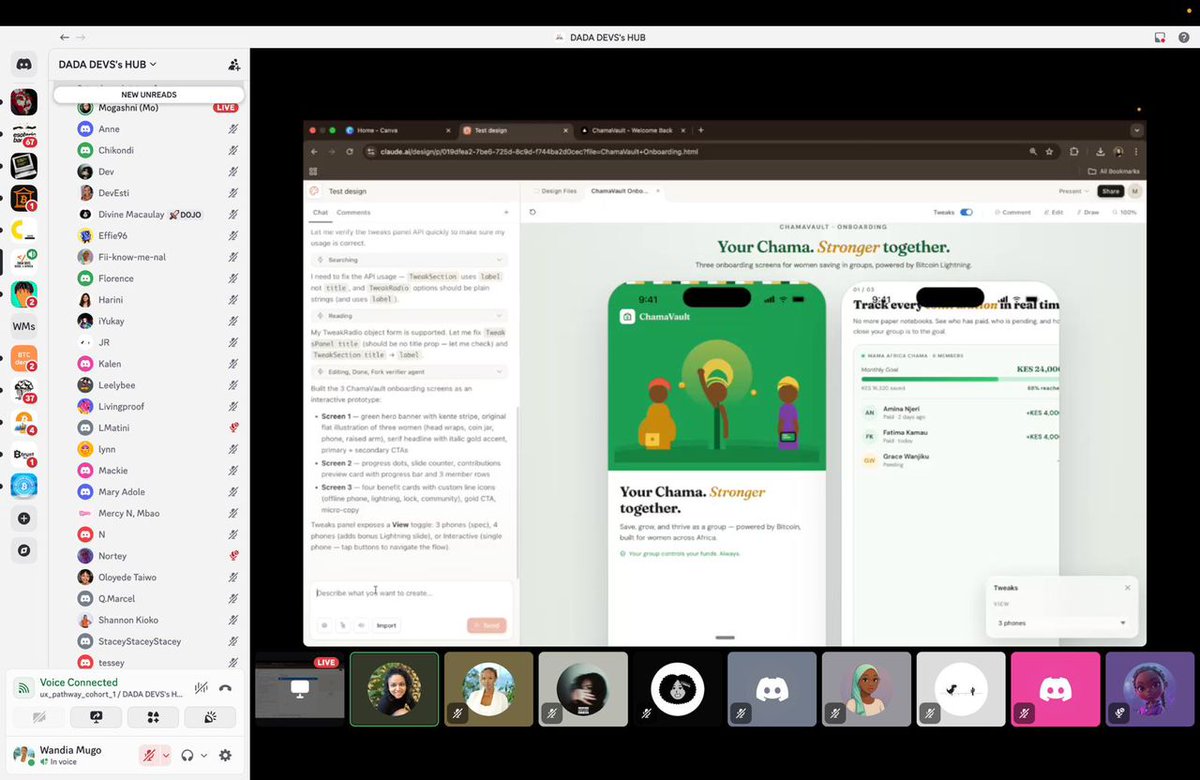Click the Draw tool above the preview
The height and width of the screenshot is (780, 1200).
click(x=1086, y=212)
